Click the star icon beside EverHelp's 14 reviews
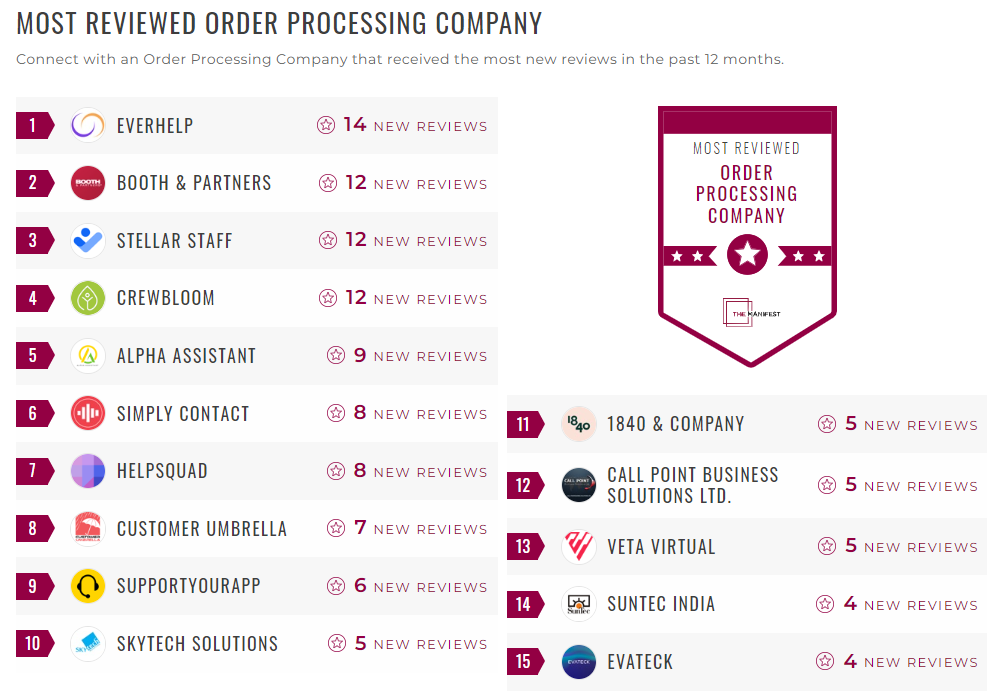The height and width of the screenshot is (693, 987). pyautogui.click(x=326, y=126)
